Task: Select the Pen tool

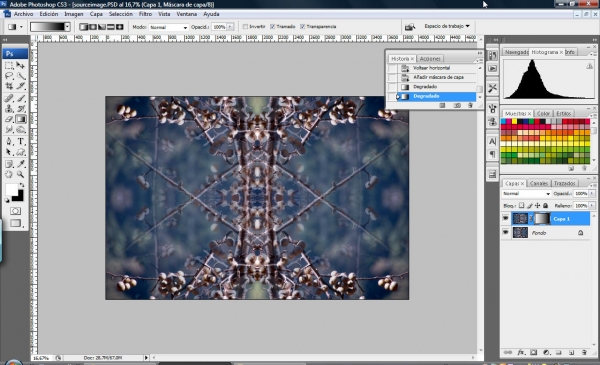Action: tap(9, 142)
